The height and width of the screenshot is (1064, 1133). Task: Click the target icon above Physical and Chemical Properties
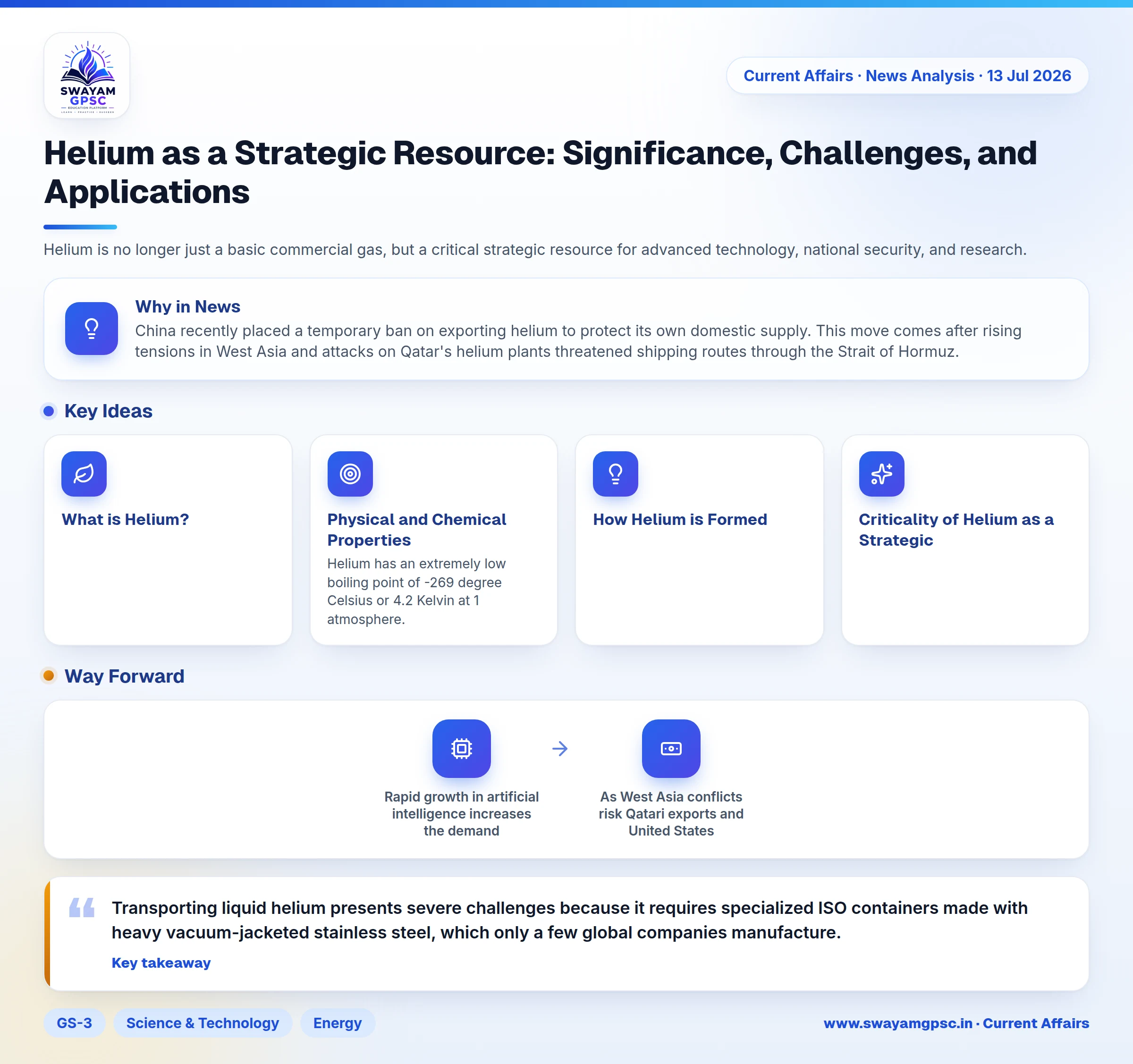(350, 473)
